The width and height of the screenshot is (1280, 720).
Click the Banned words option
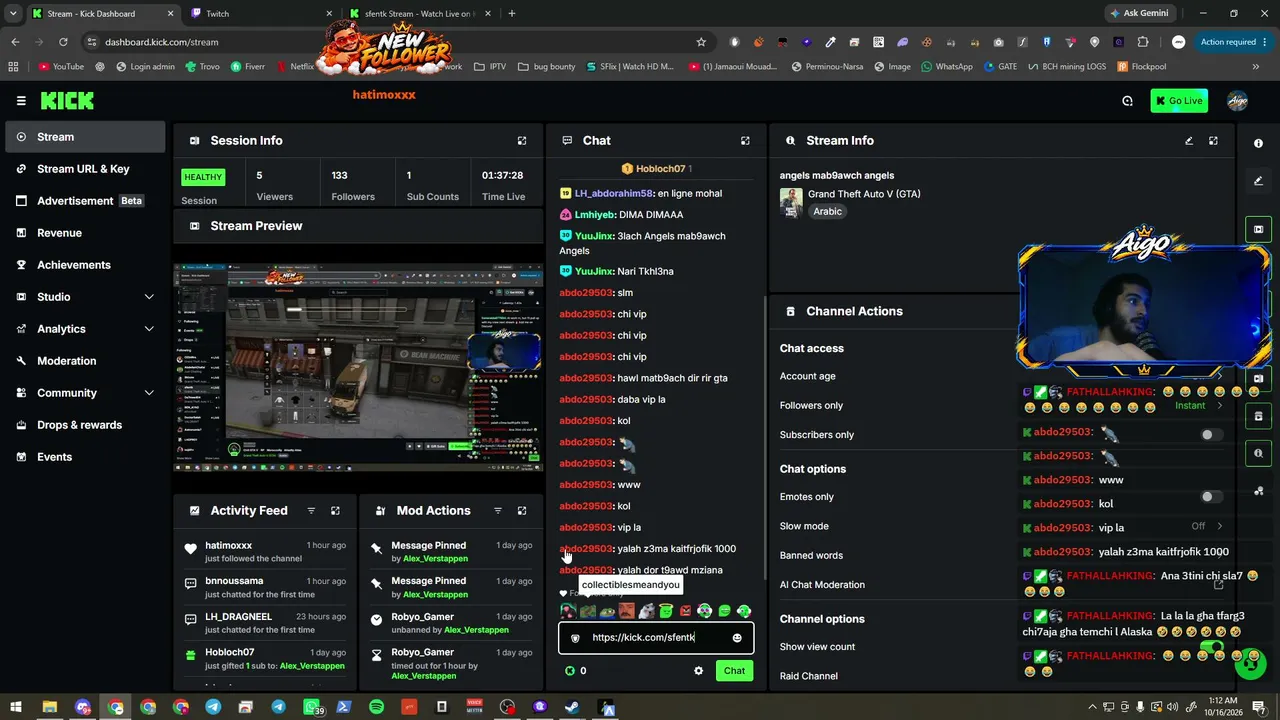coord(811,556)
